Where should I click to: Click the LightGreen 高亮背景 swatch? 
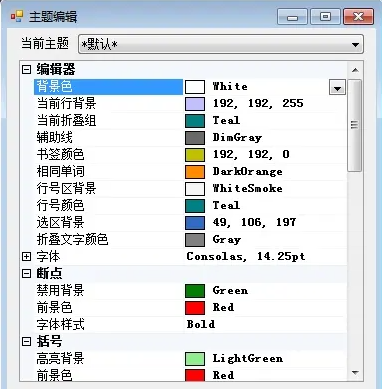coord(195,359)
